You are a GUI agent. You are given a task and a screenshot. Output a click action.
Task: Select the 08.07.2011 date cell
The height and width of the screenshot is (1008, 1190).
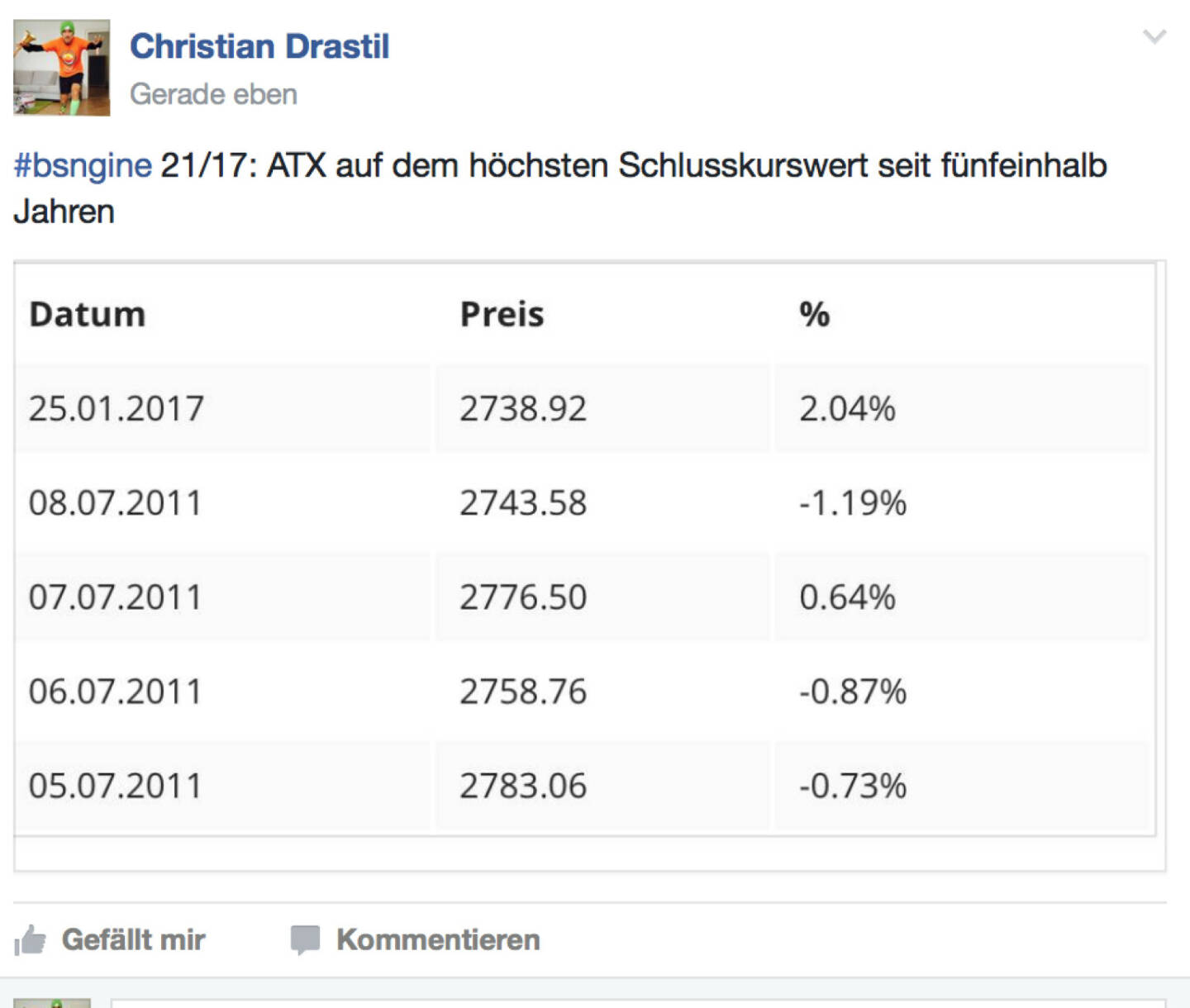pos(116,503)
